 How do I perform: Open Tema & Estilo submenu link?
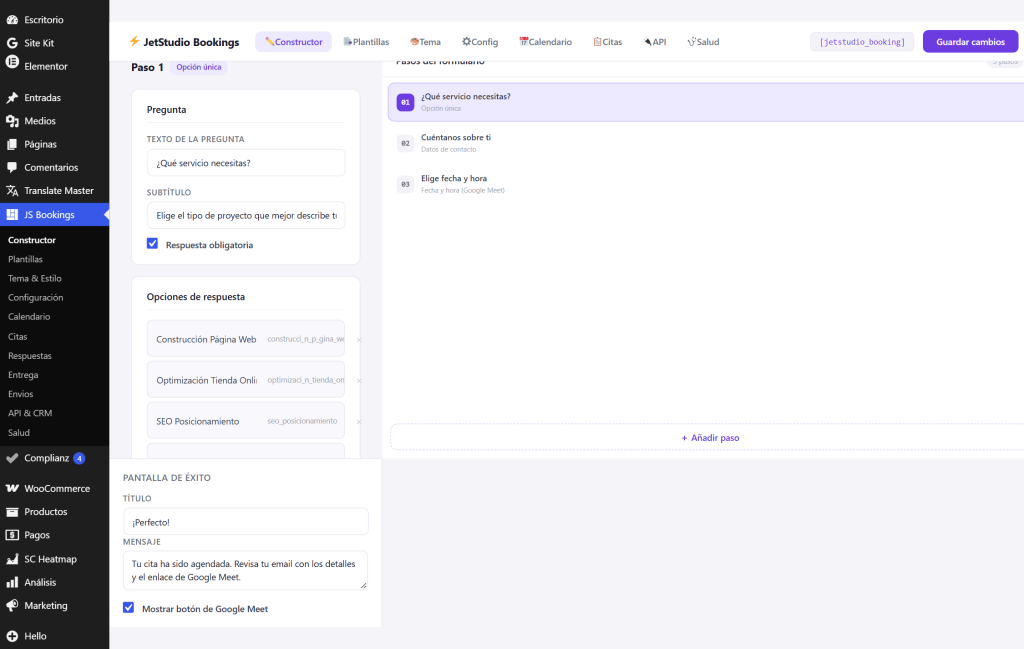(35, 278)
